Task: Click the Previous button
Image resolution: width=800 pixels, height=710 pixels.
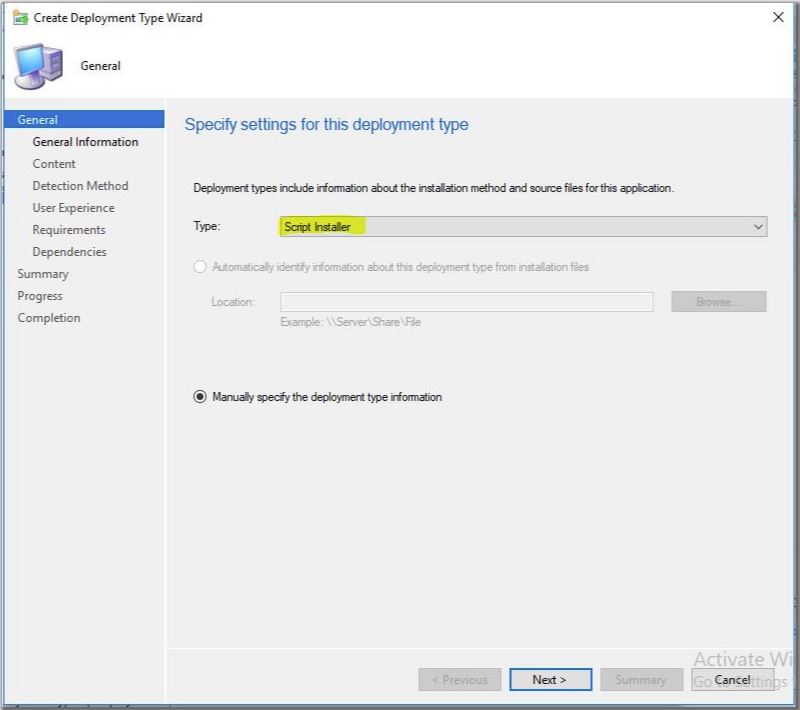Action: (x=460, y=679)
